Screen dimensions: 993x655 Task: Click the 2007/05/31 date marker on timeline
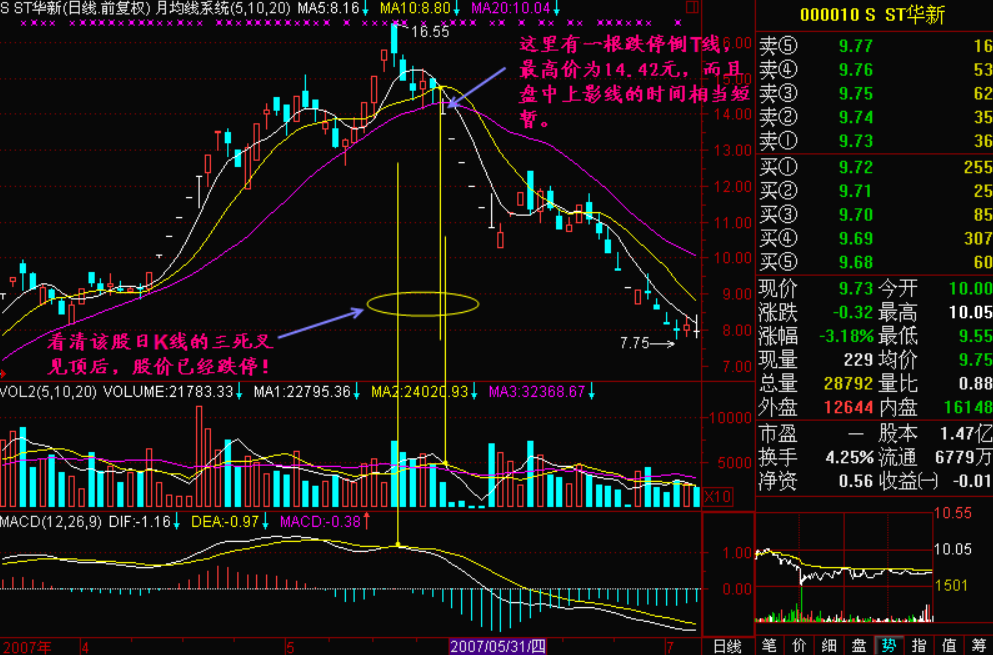pyautogui.click(x=497, y=646)
